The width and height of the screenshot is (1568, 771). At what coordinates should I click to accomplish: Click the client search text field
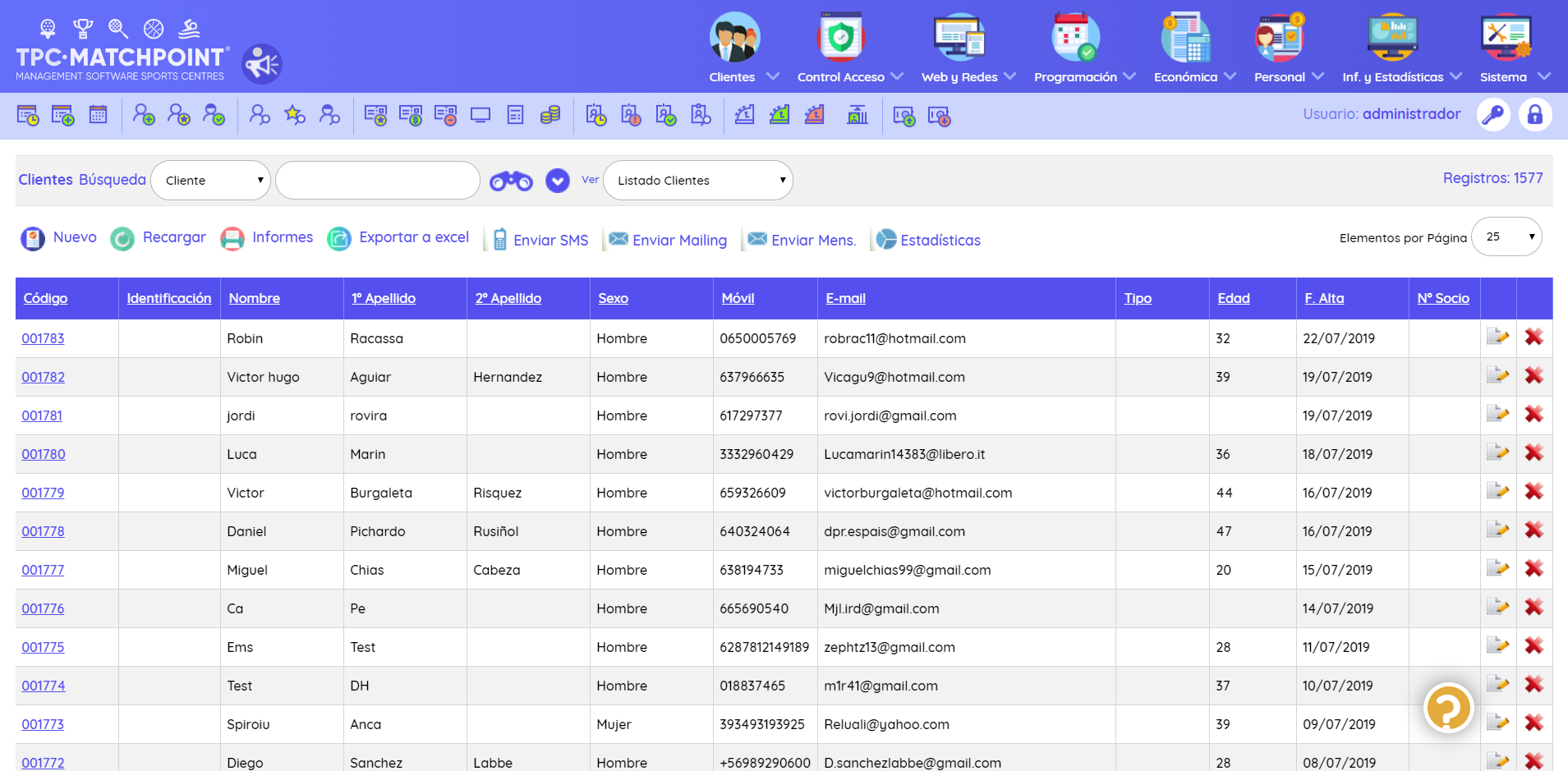378,180
